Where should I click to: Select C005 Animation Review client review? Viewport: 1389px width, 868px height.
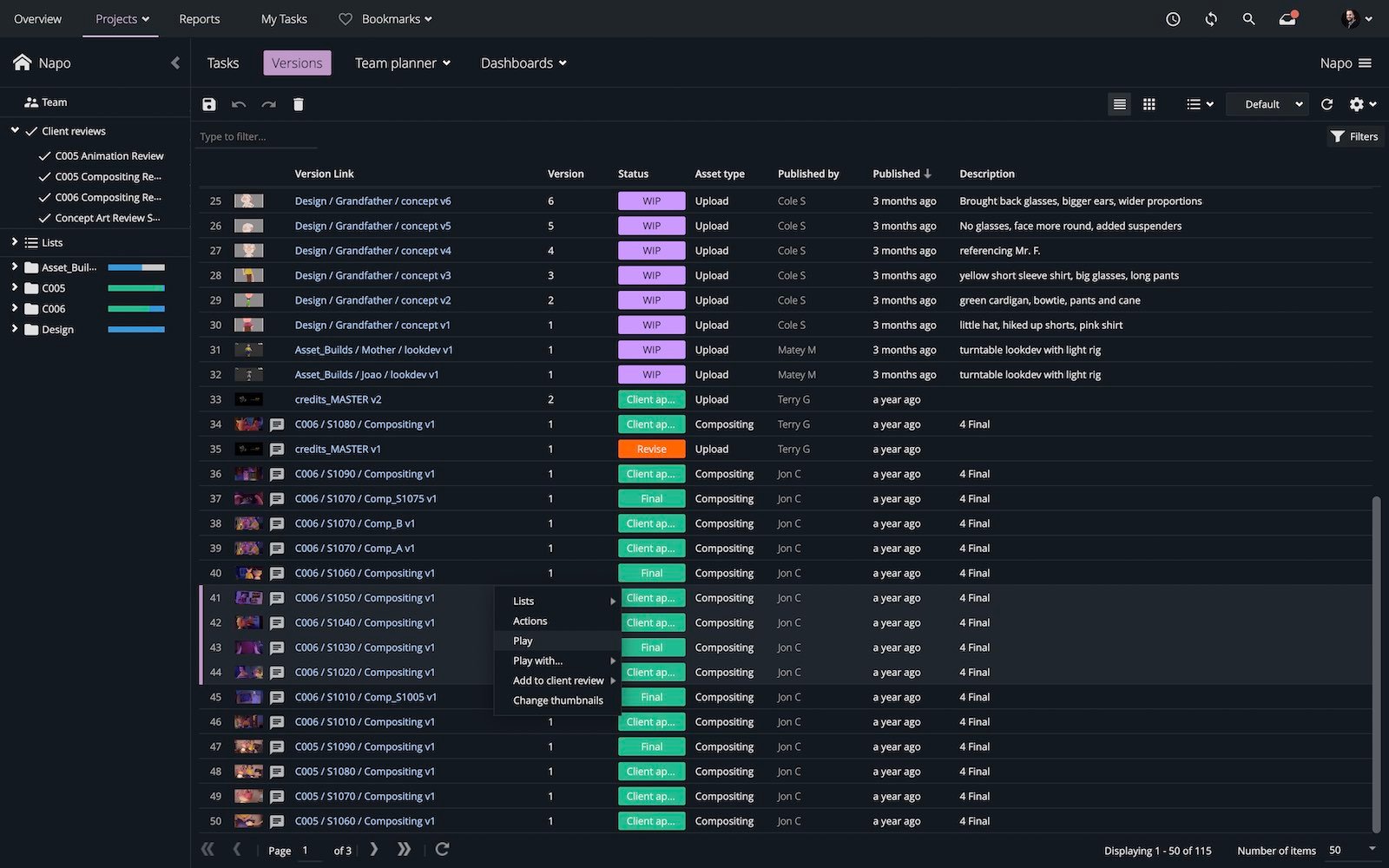tap(109, 156)
